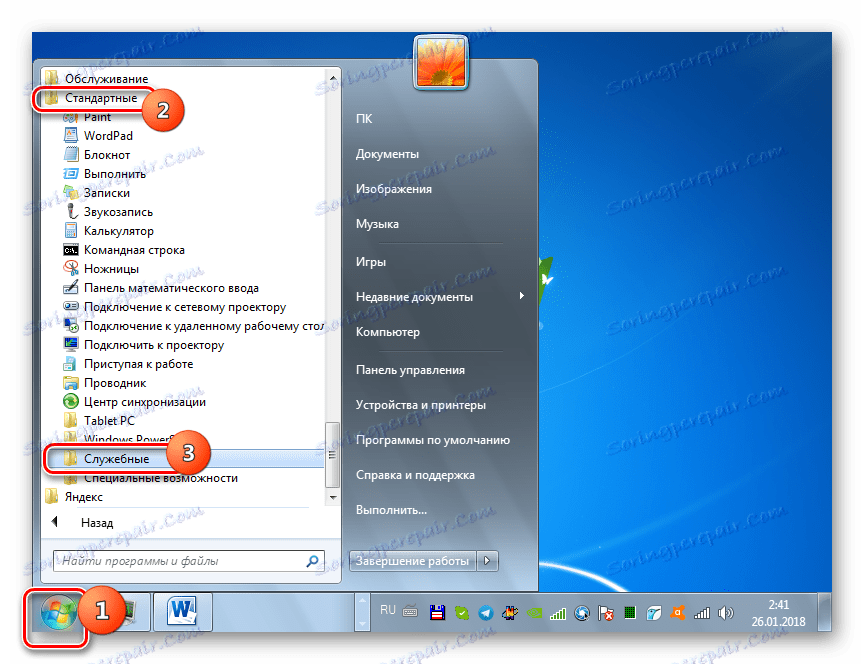Open Панель управления
Image resolution: width=864 pixels, height=664 pixels.
pyautogui.click(x=411, y=370)
